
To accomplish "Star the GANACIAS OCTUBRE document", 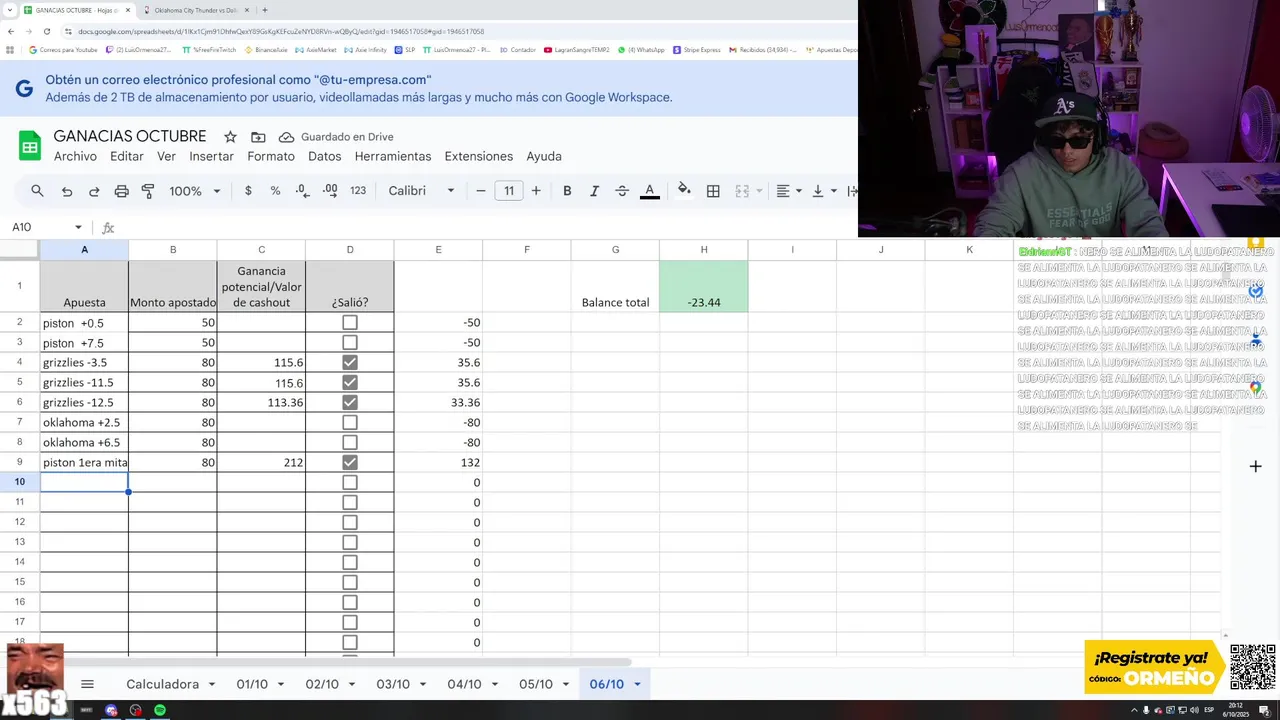I will pos(230,137).
